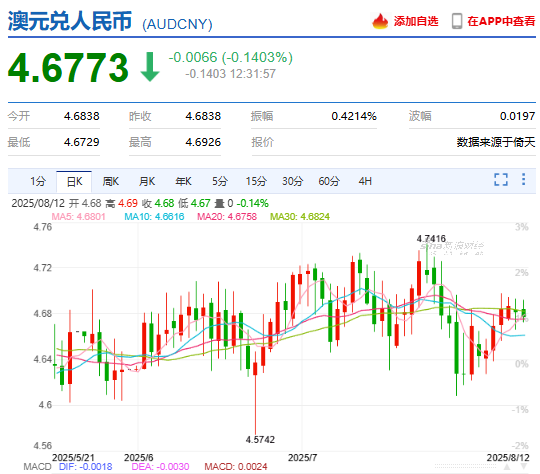Image resolution: width=540 pixels, height=474 pixels.
Task: Select the 日K chart tab
Action: [x=74, y=182]
